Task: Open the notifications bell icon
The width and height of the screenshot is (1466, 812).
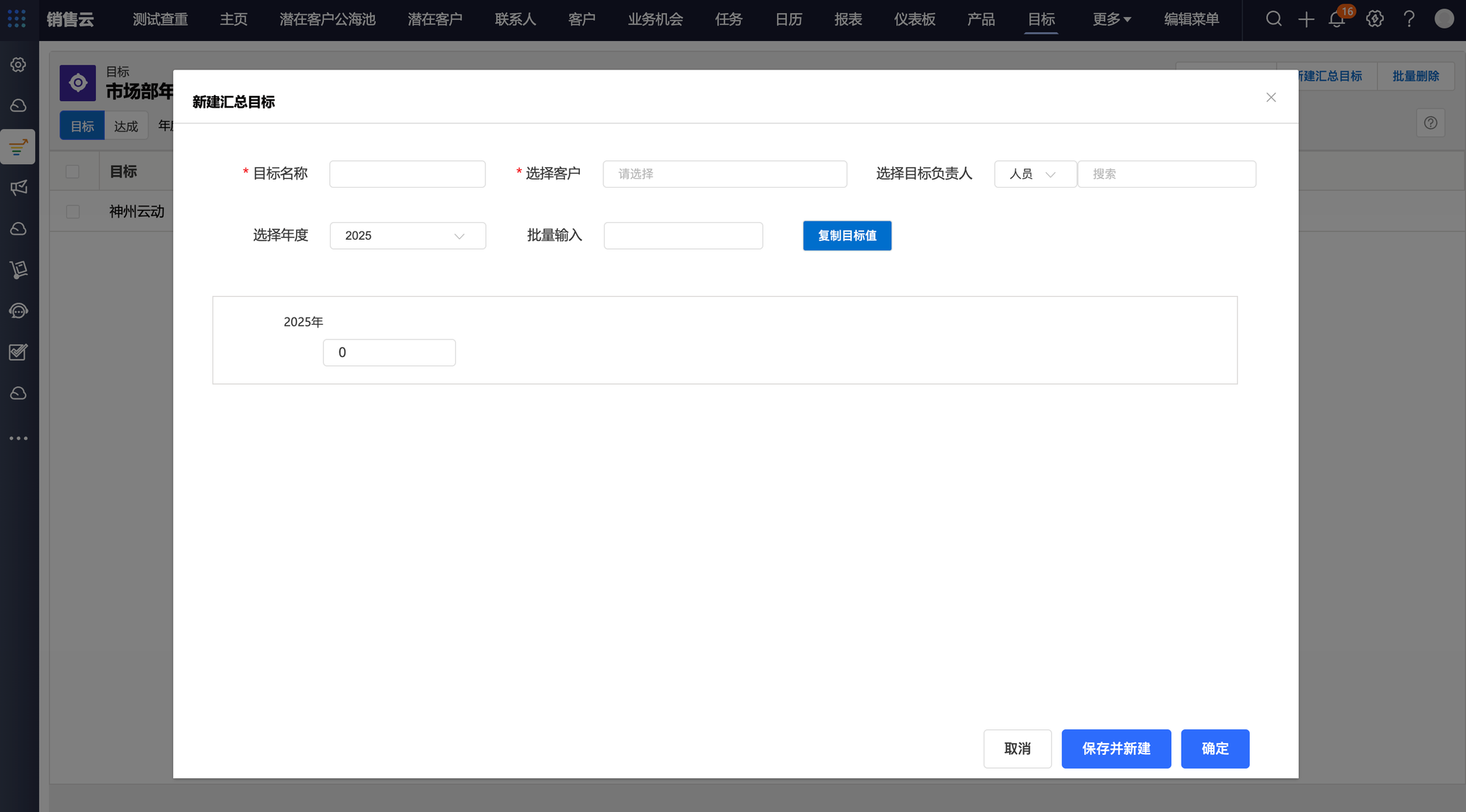Action: pos(1337,20)
